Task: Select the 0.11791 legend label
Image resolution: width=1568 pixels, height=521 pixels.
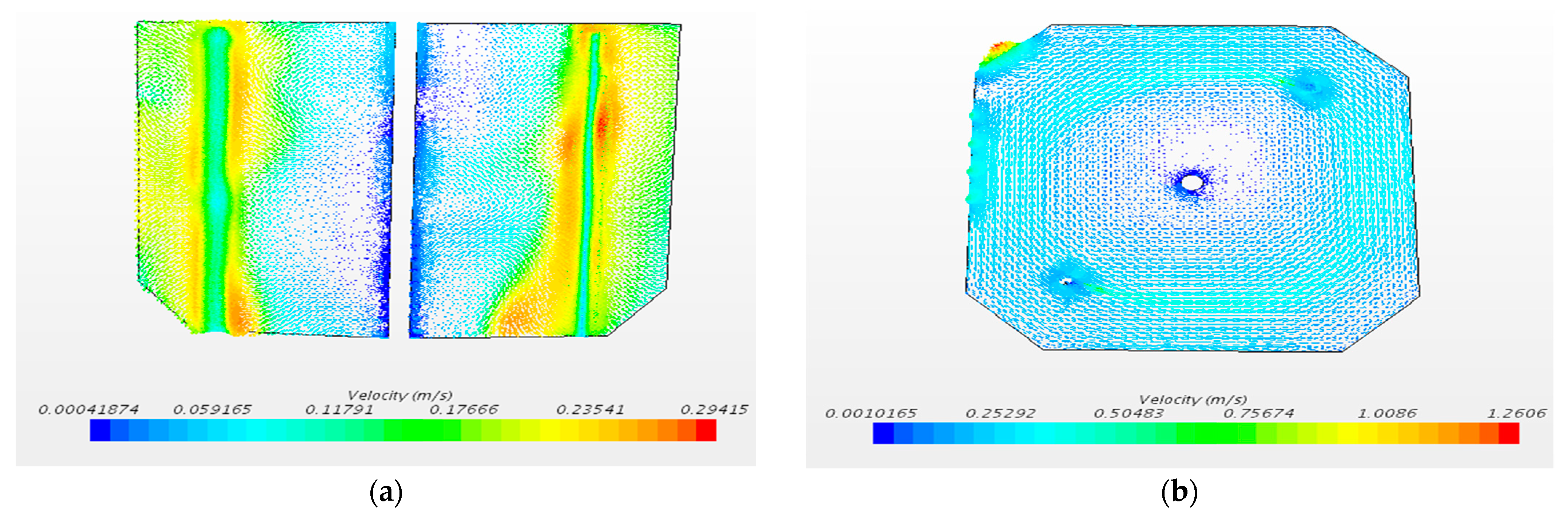Action: coord(339,410)
